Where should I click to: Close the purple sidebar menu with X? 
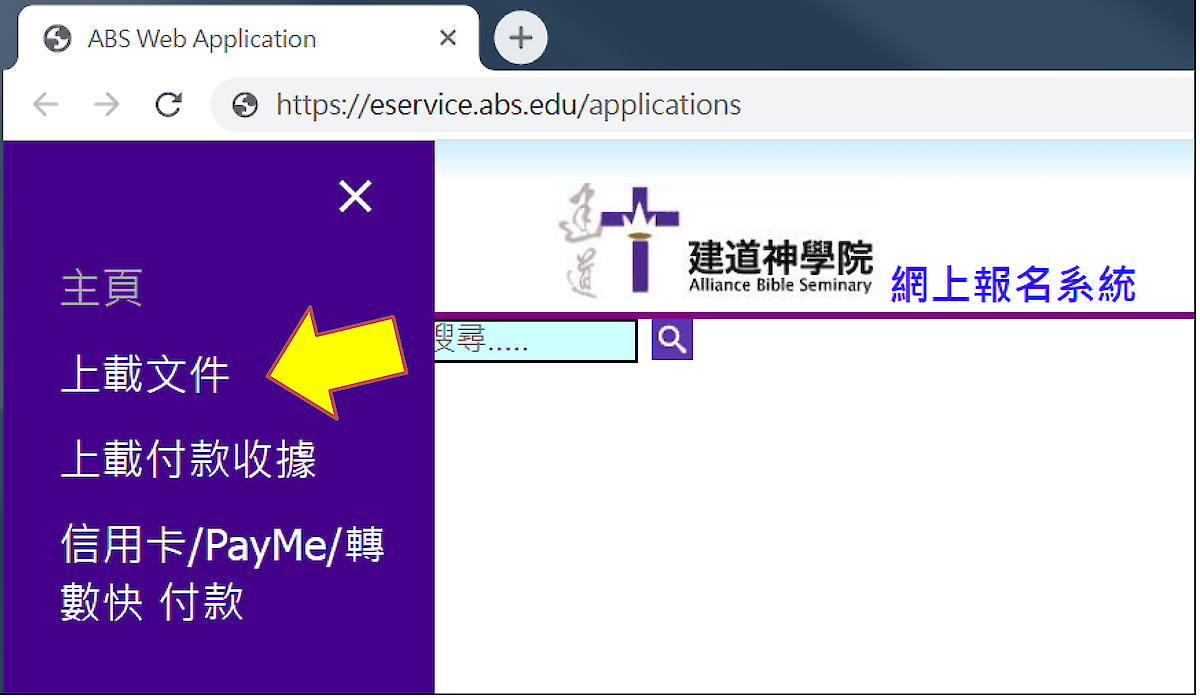pos(355,197)
